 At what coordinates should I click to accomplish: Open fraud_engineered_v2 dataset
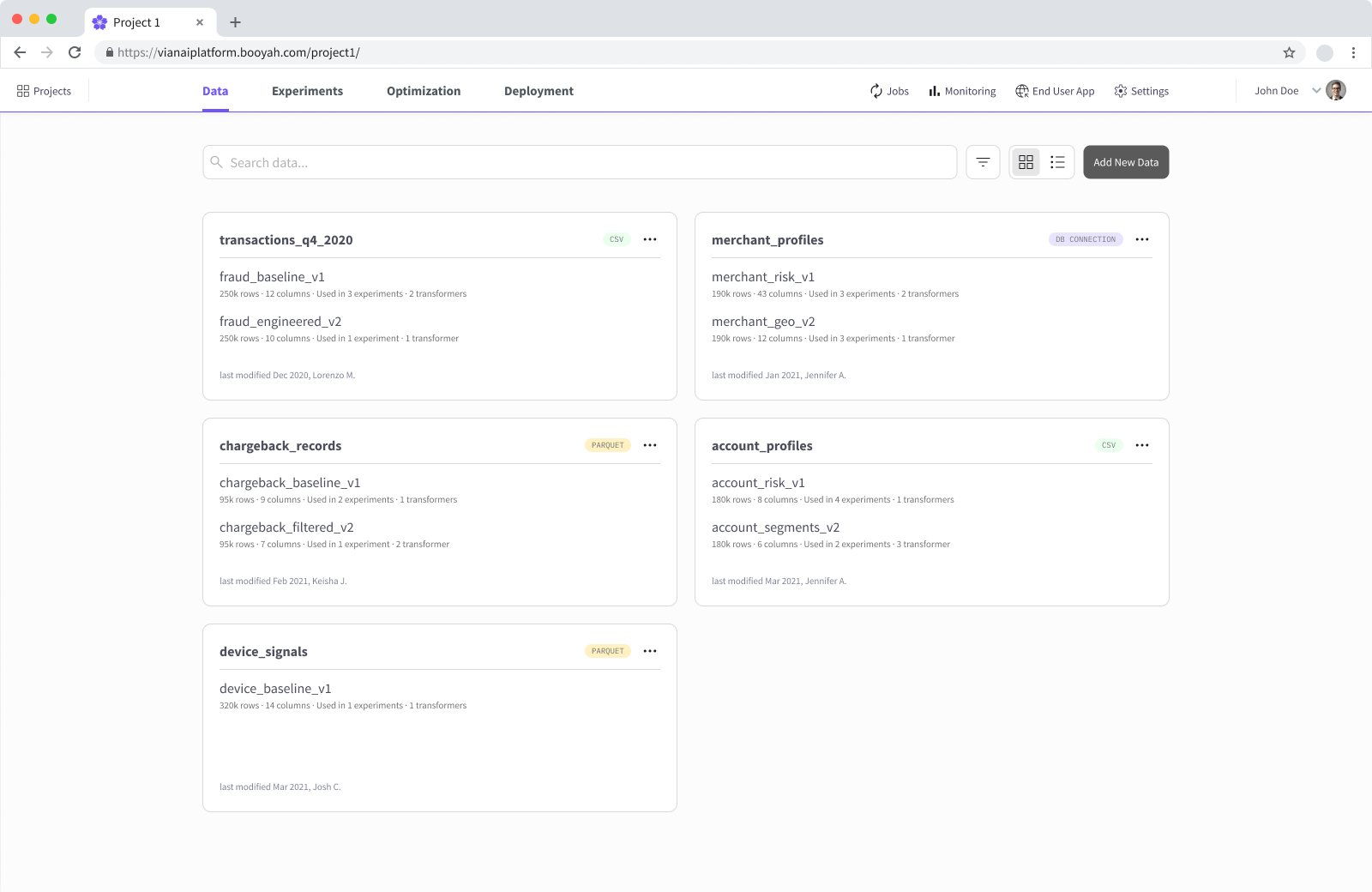(280, 322)
